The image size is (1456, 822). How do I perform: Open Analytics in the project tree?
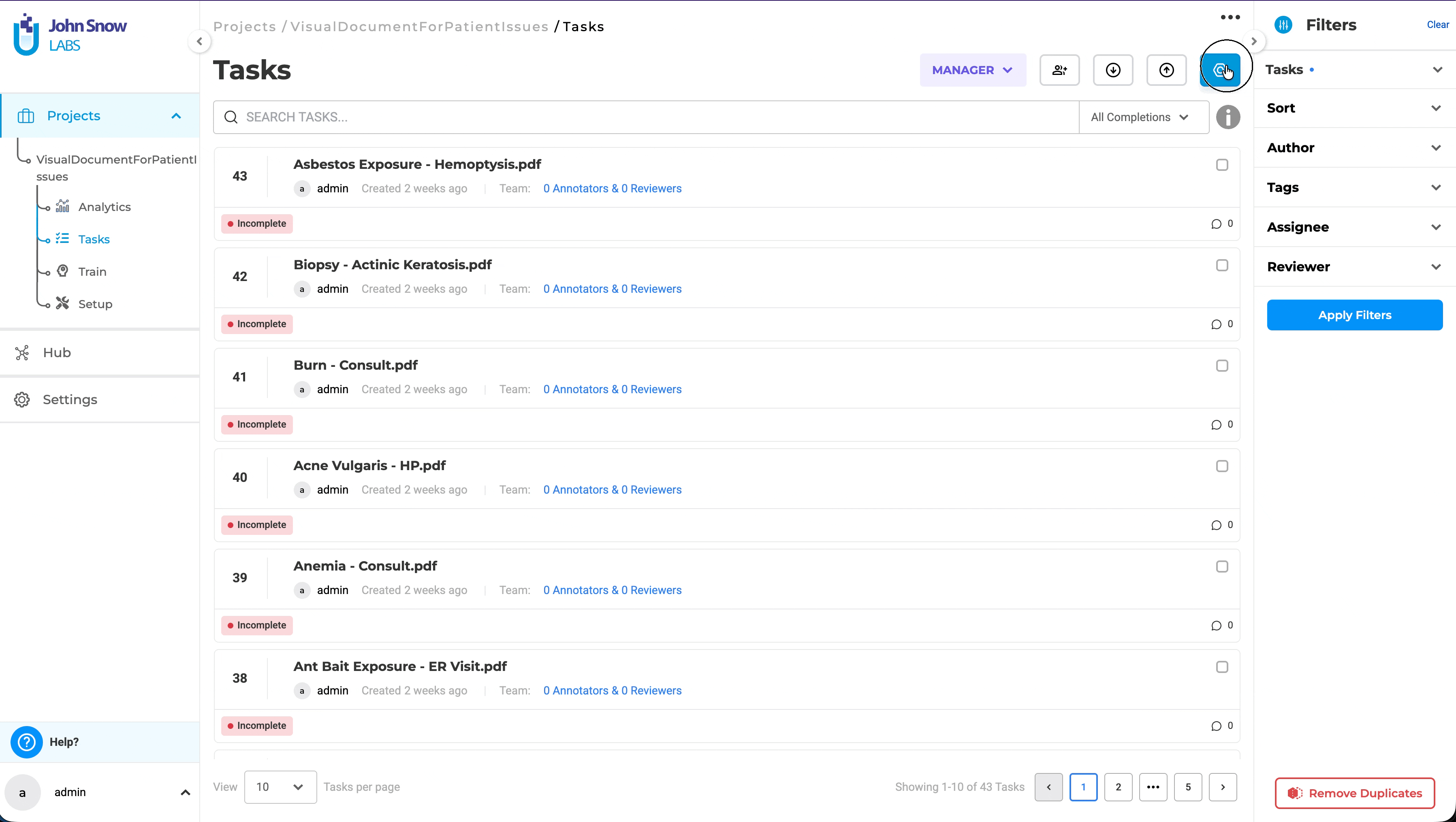pos(105,207)
